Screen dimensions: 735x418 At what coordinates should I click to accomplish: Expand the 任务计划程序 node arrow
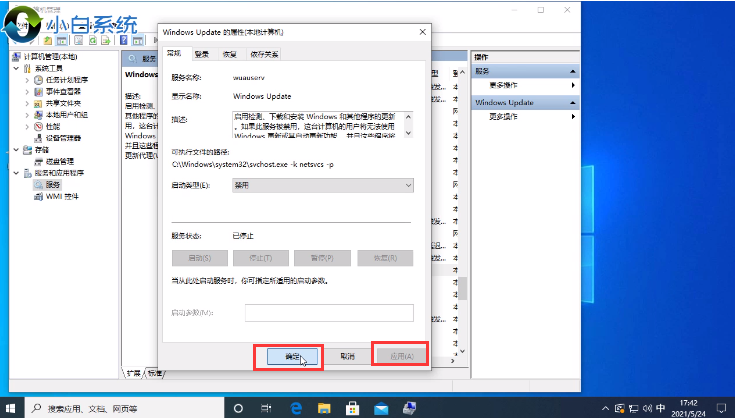click(x=27, y=80)
